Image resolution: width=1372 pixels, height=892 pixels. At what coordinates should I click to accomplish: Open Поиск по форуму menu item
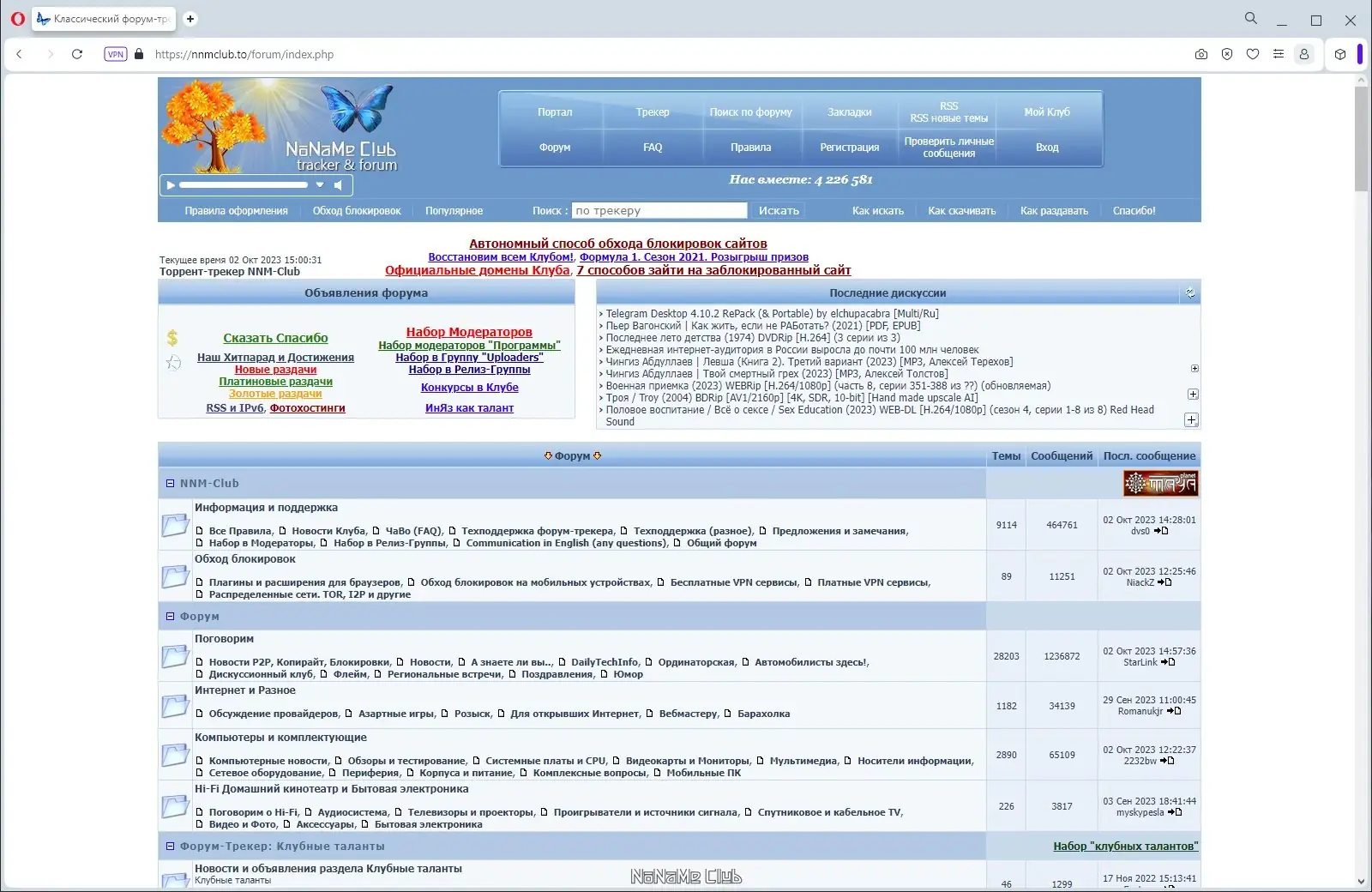click(751, 112)
